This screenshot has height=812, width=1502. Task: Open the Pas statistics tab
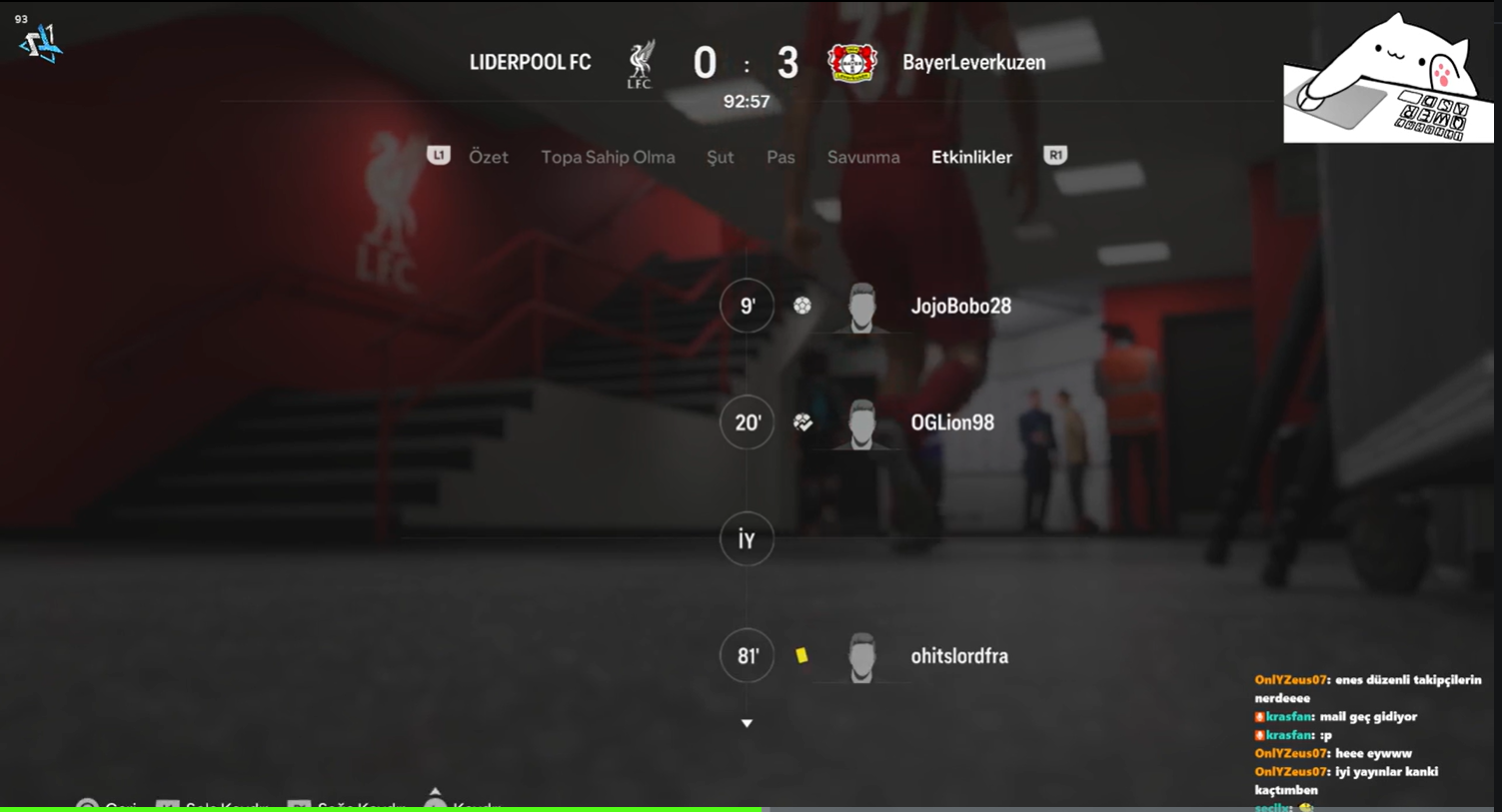780,157
